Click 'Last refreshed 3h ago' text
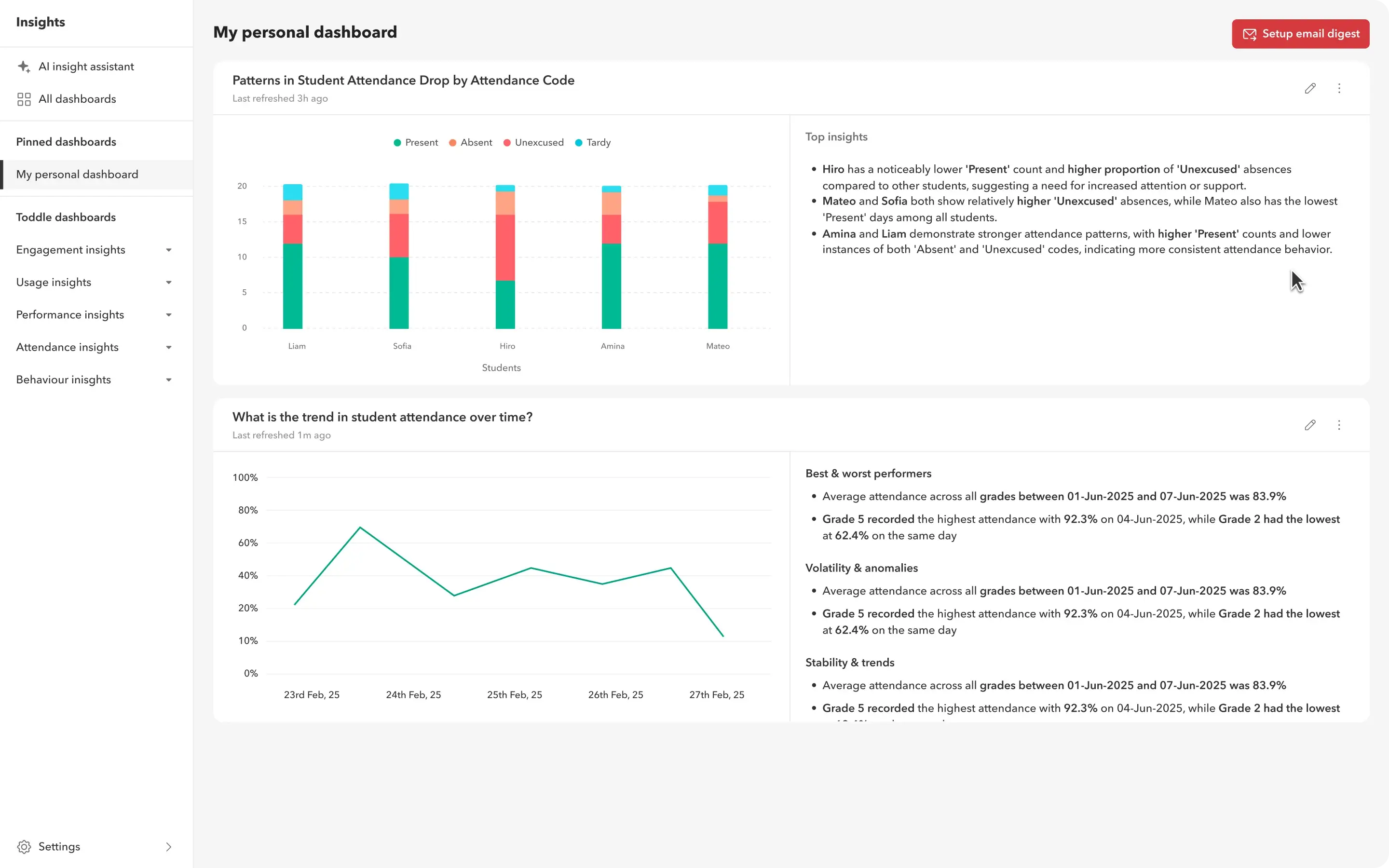The height and width of the screenshot is (868, 1389). click(280, 98)
